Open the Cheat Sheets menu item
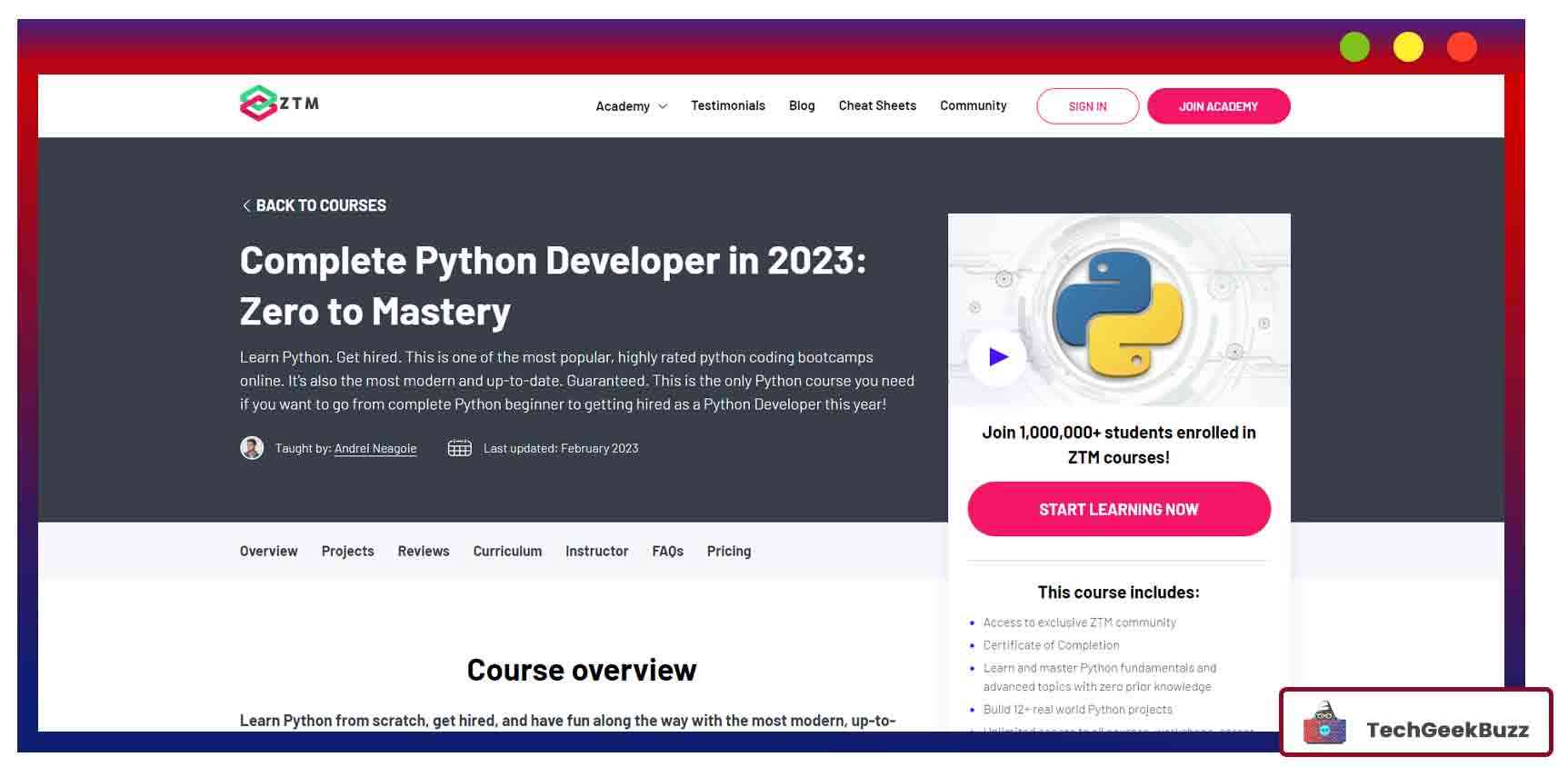This screenshot has width=1568, height=767. [x=877, y=105]
